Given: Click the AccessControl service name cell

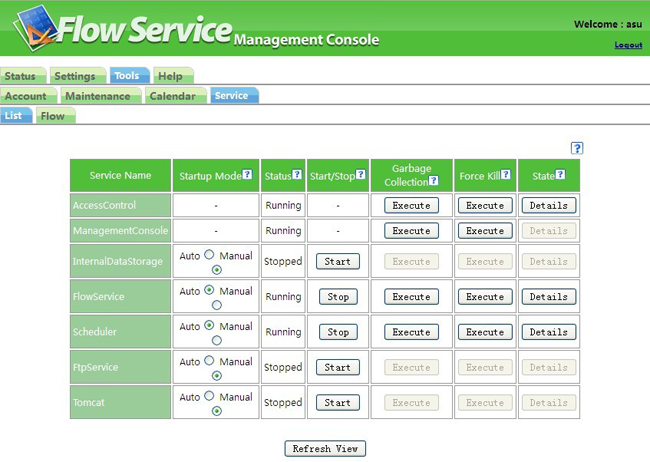Looking at the screenshot, I should click(120, 205).
